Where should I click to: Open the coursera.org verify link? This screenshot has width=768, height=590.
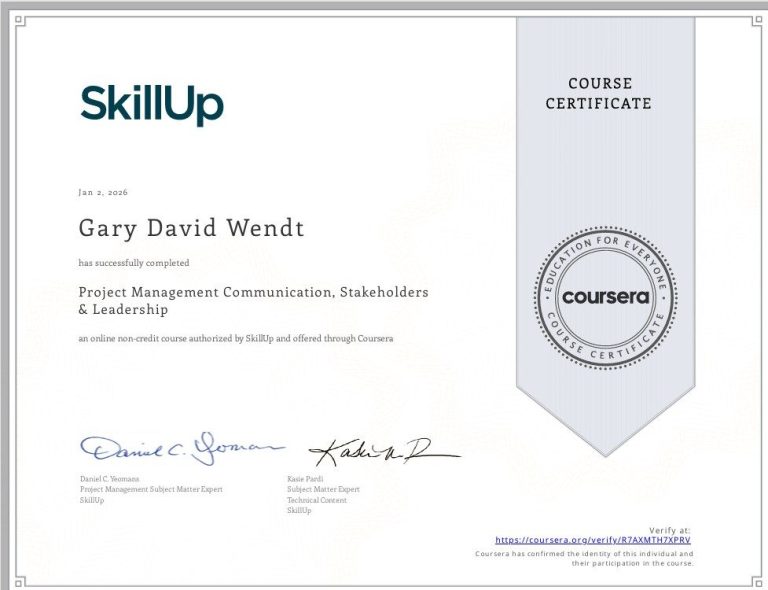[592, 540]
